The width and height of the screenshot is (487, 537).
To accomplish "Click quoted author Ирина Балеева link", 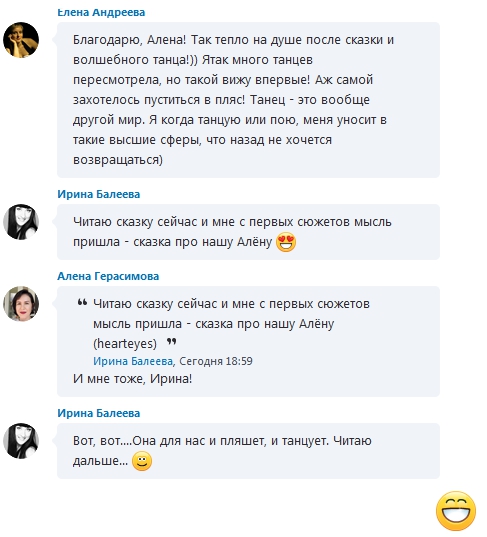I will (x=133, y=361).
